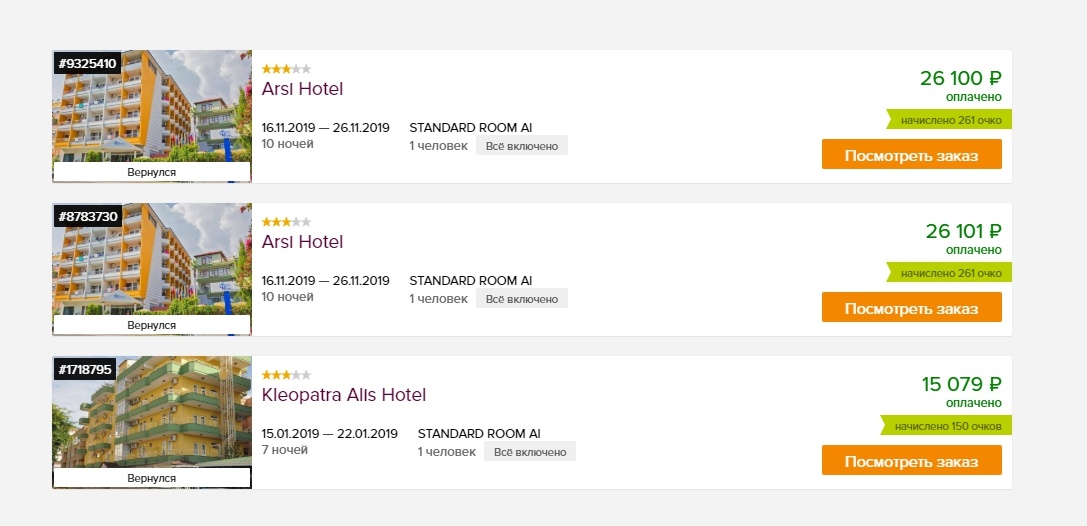Click the 15 079 ₽ price
The width and height of the screenshot is (1087, 526).
pyautogui.click(x=961, y=384)
